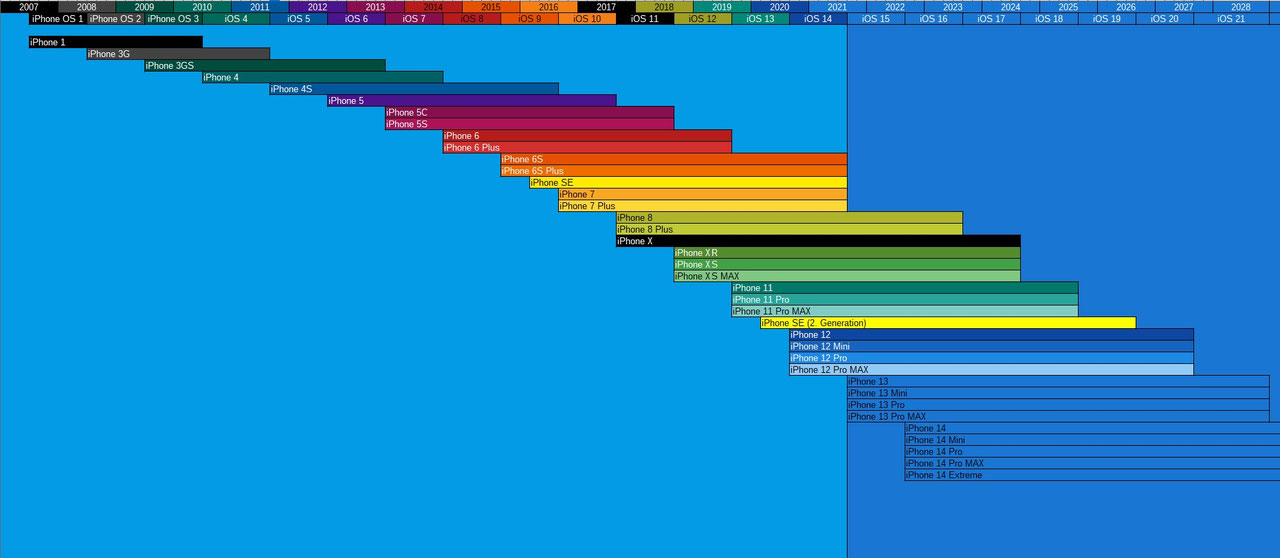Select the purple iPhone 5 bar
Viewport: 1280px width, 558px height.
click(x=472, y=100)
